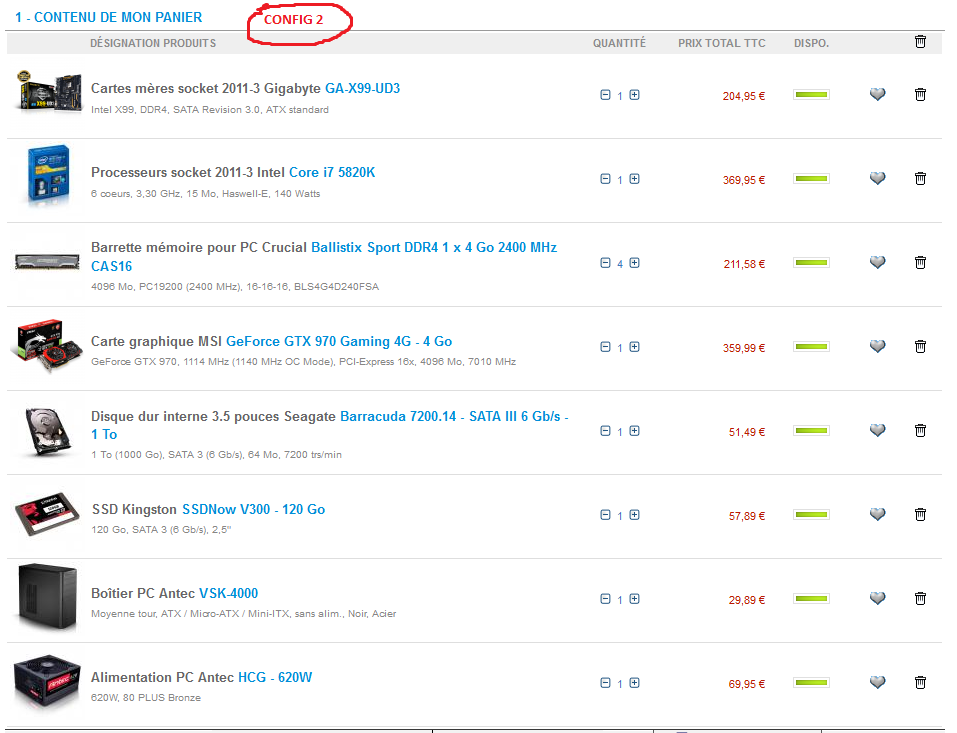Favorite the GeForce GTX 970 Gaming 4G
The image size is (957, 733).
click(878, 347)
